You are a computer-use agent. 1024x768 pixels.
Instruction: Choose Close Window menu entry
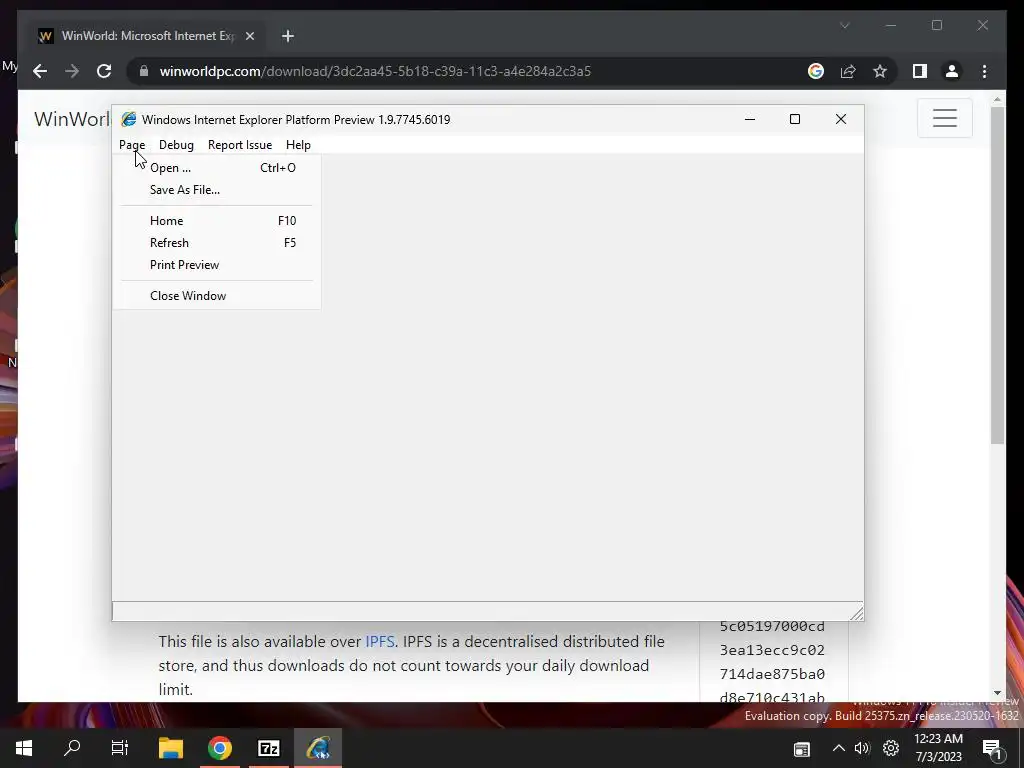pyautogui.click(x=216, y=296)
